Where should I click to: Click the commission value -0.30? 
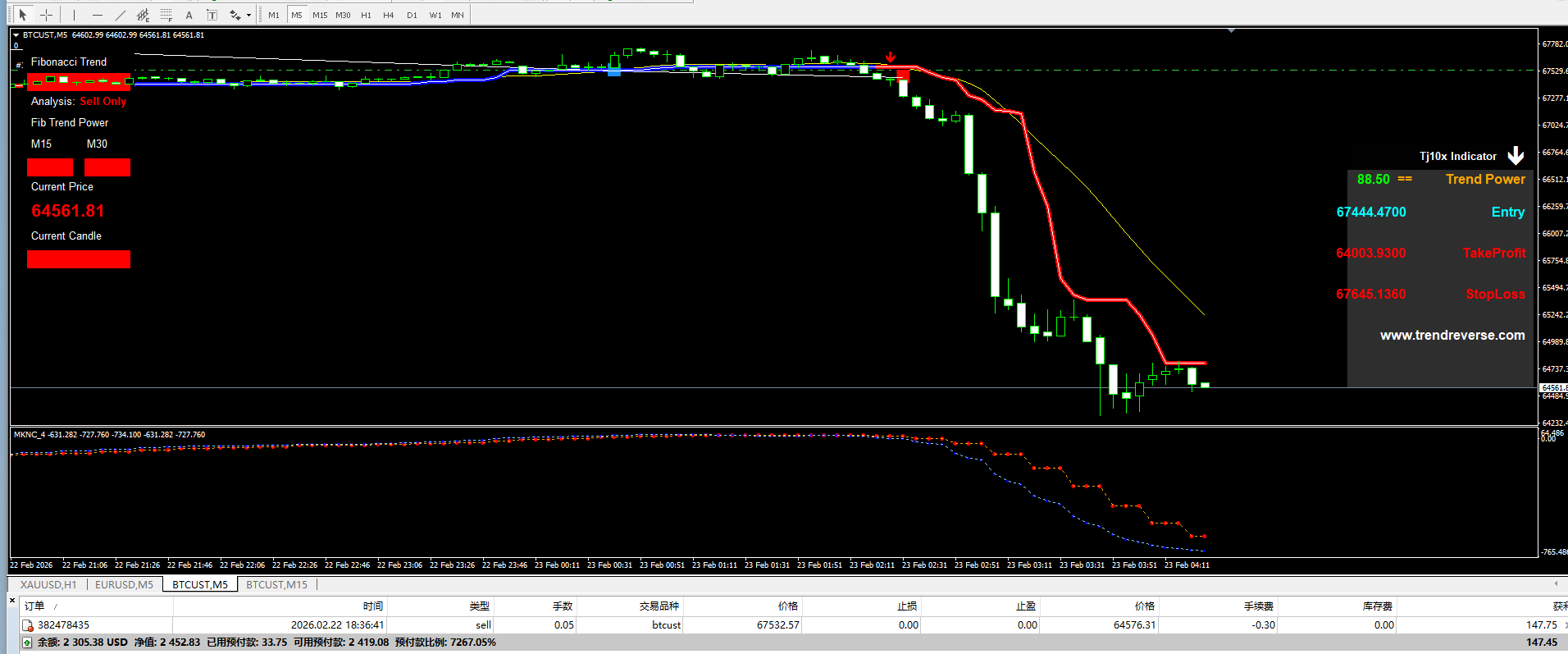(x=1264, y=625)
